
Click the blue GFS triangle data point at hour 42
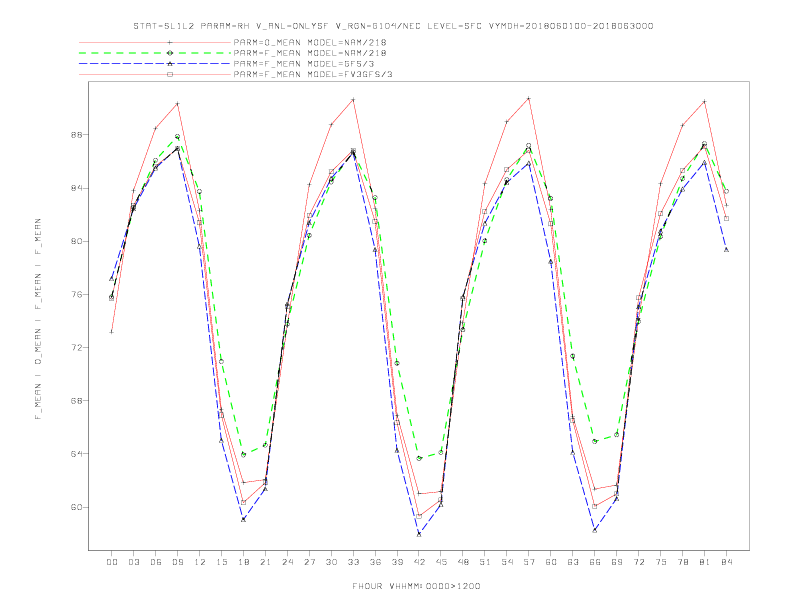[x=419, y=534]
